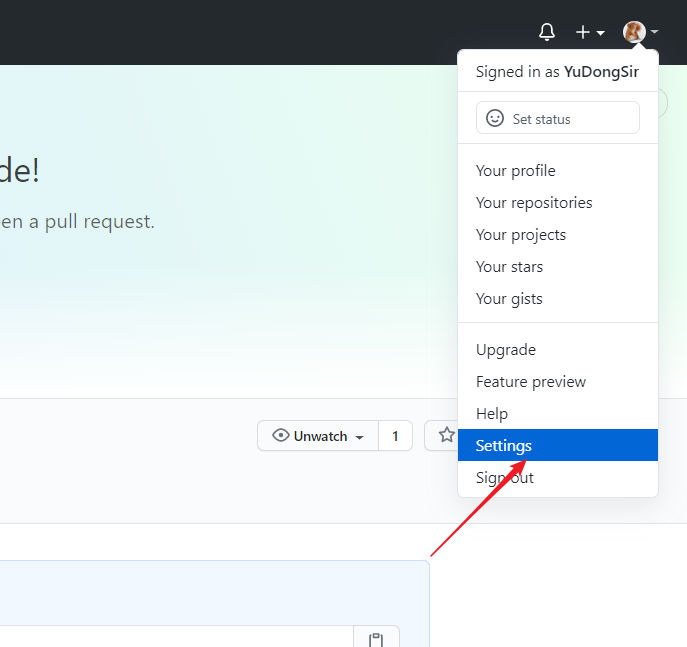The height and width of the screenshot is (647, 687).
Task: Sign out of the account
Action: coord(558,477)
